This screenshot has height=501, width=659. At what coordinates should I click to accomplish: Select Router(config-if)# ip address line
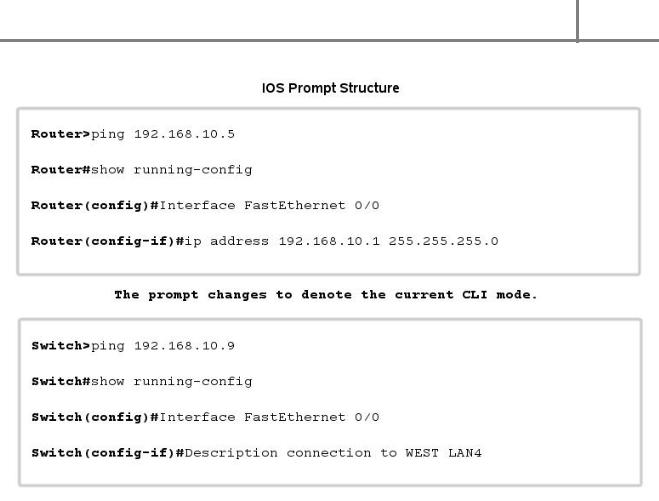pos(265,241)
